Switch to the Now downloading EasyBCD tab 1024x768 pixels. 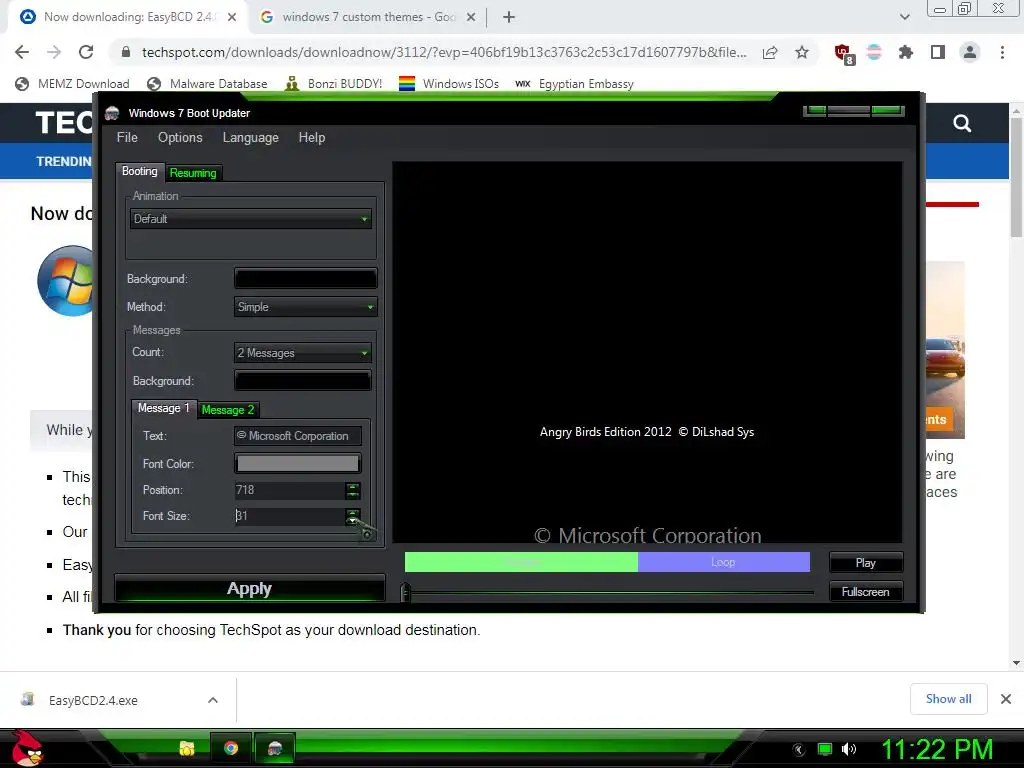pyautogui.click(x=127, y=17)
